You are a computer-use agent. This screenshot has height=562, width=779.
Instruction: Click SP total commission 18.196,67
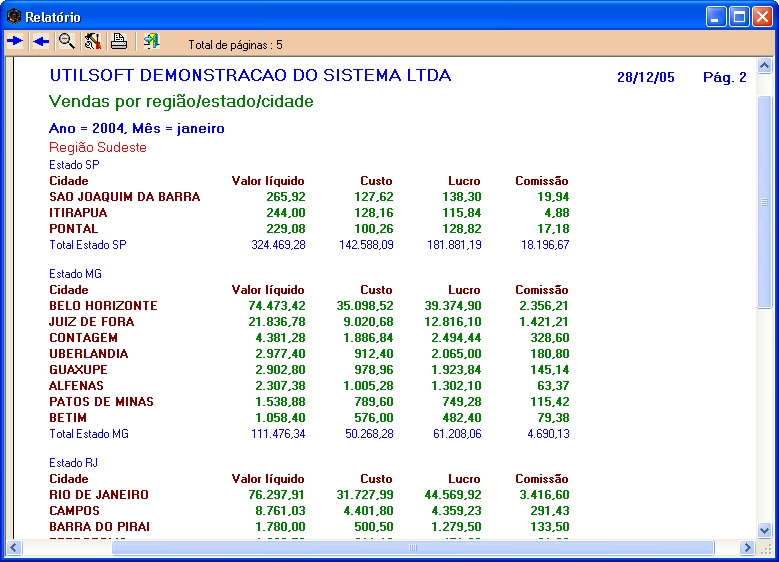(545, 245)
